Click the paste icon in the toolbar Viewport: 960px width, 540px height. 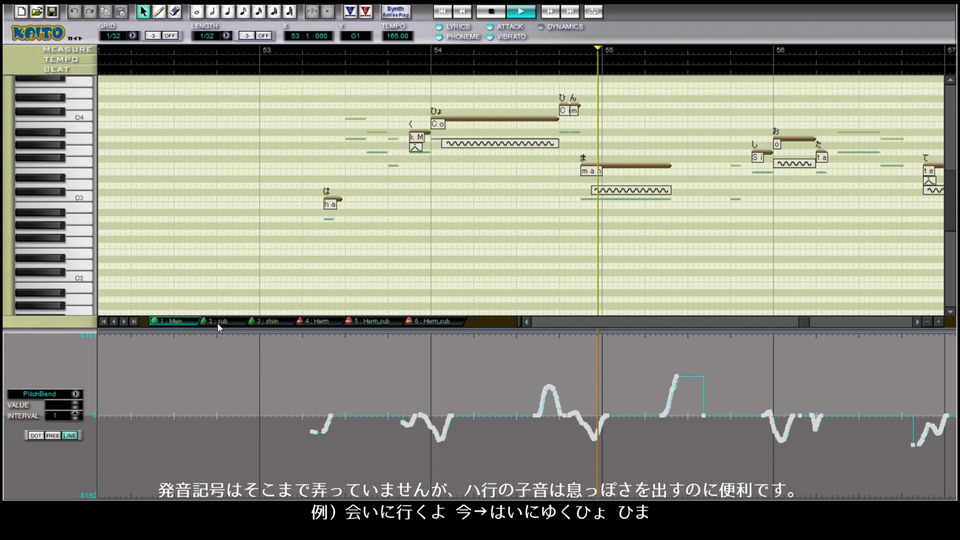121,12
